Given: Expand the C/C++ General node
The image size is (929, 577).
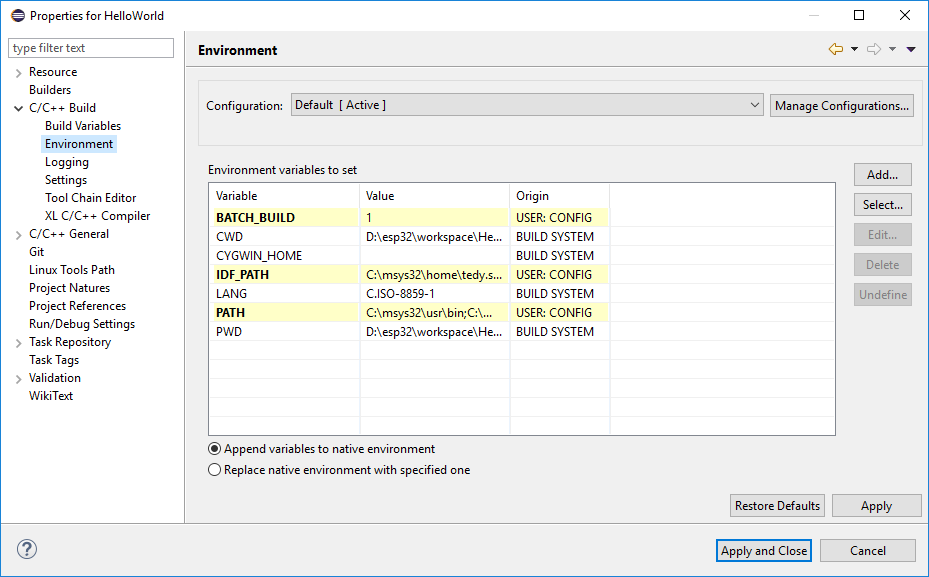Looking at the screenshot, I should [18, 234].
